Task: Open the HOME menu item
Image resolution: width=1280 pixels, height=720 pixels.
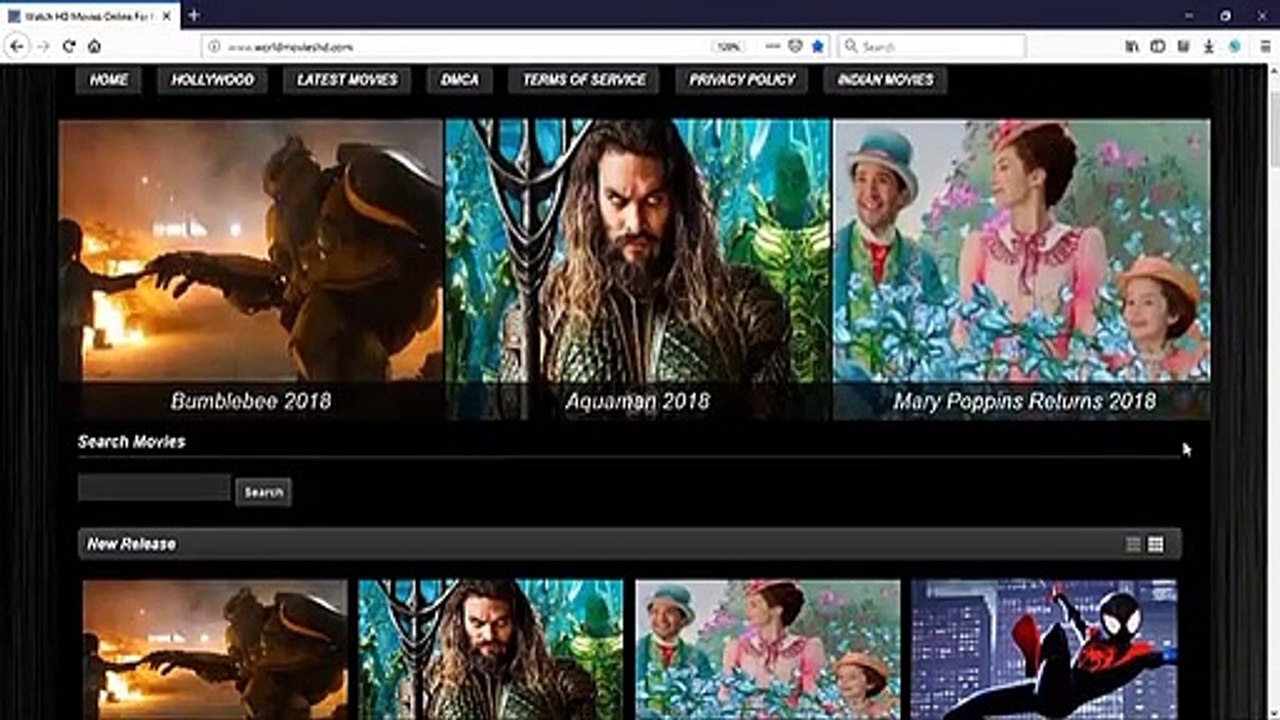Action: 109,80
